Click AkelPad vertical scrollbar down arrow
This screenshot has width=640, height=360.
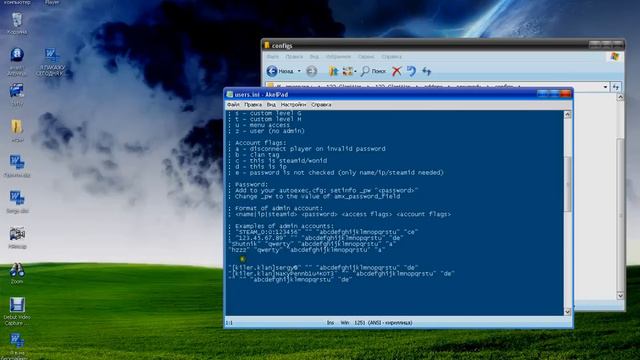pyautogui.click(x=567, y=312)
